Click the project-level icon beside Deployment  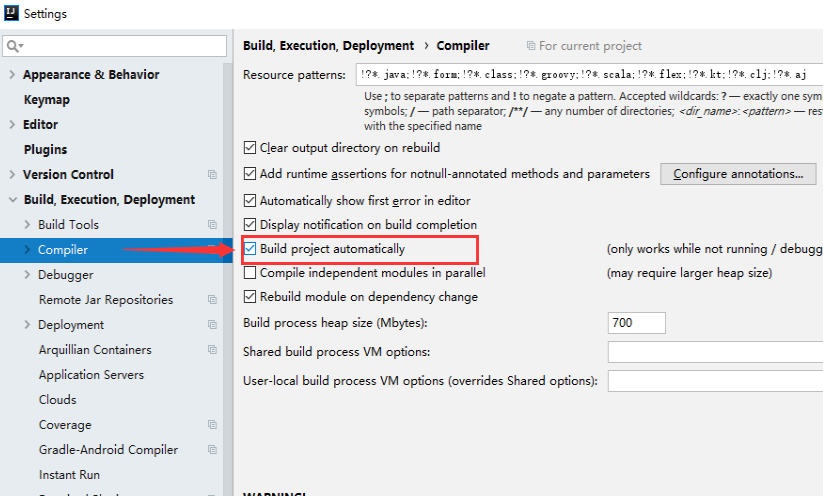coord(212,324)
